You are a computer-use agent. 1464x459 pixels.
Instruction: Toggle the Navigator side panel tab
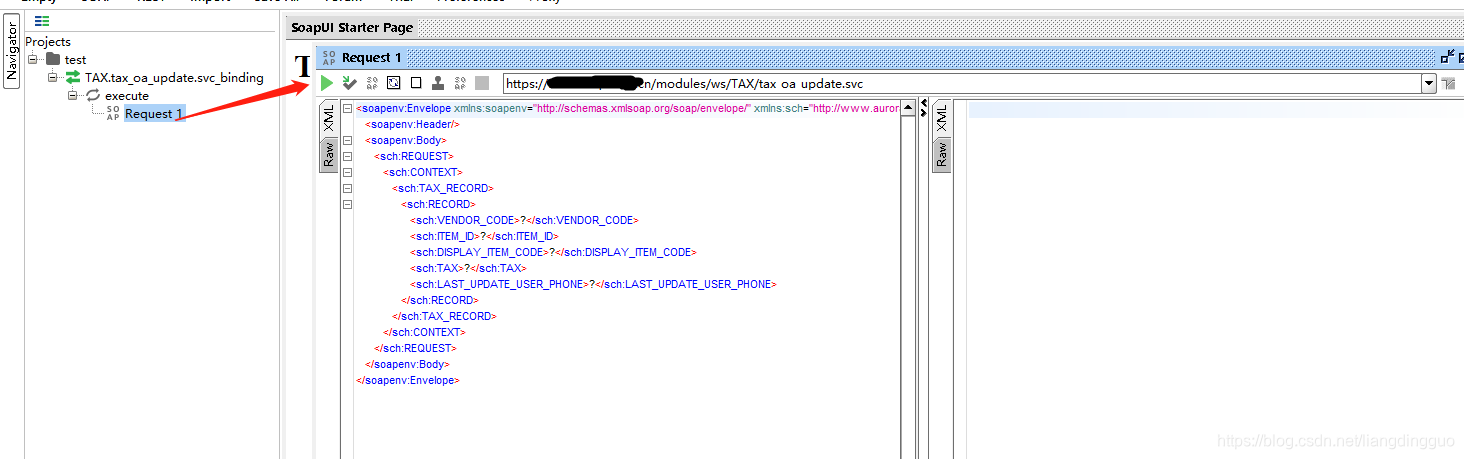[x=12, y=53]
